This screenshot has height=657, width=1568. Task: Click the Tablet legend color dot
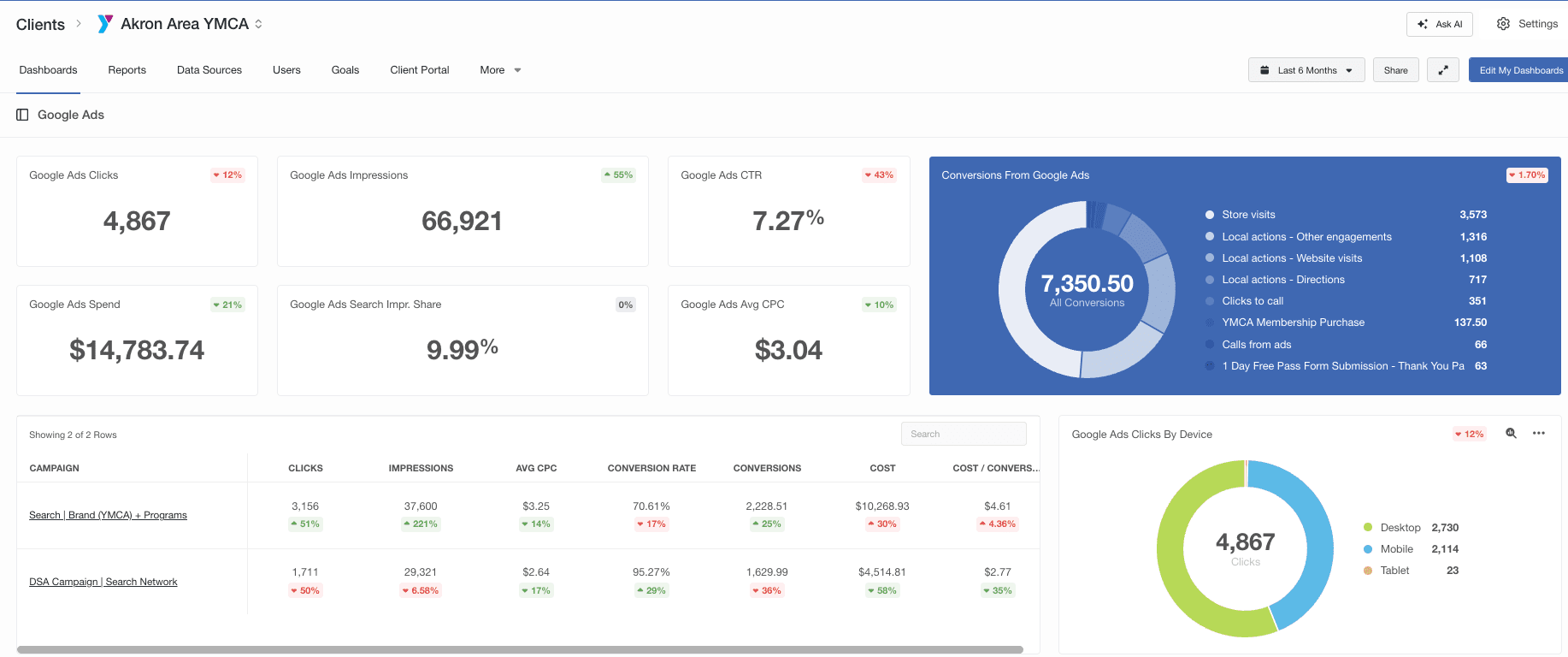[x=1368, y=571]
